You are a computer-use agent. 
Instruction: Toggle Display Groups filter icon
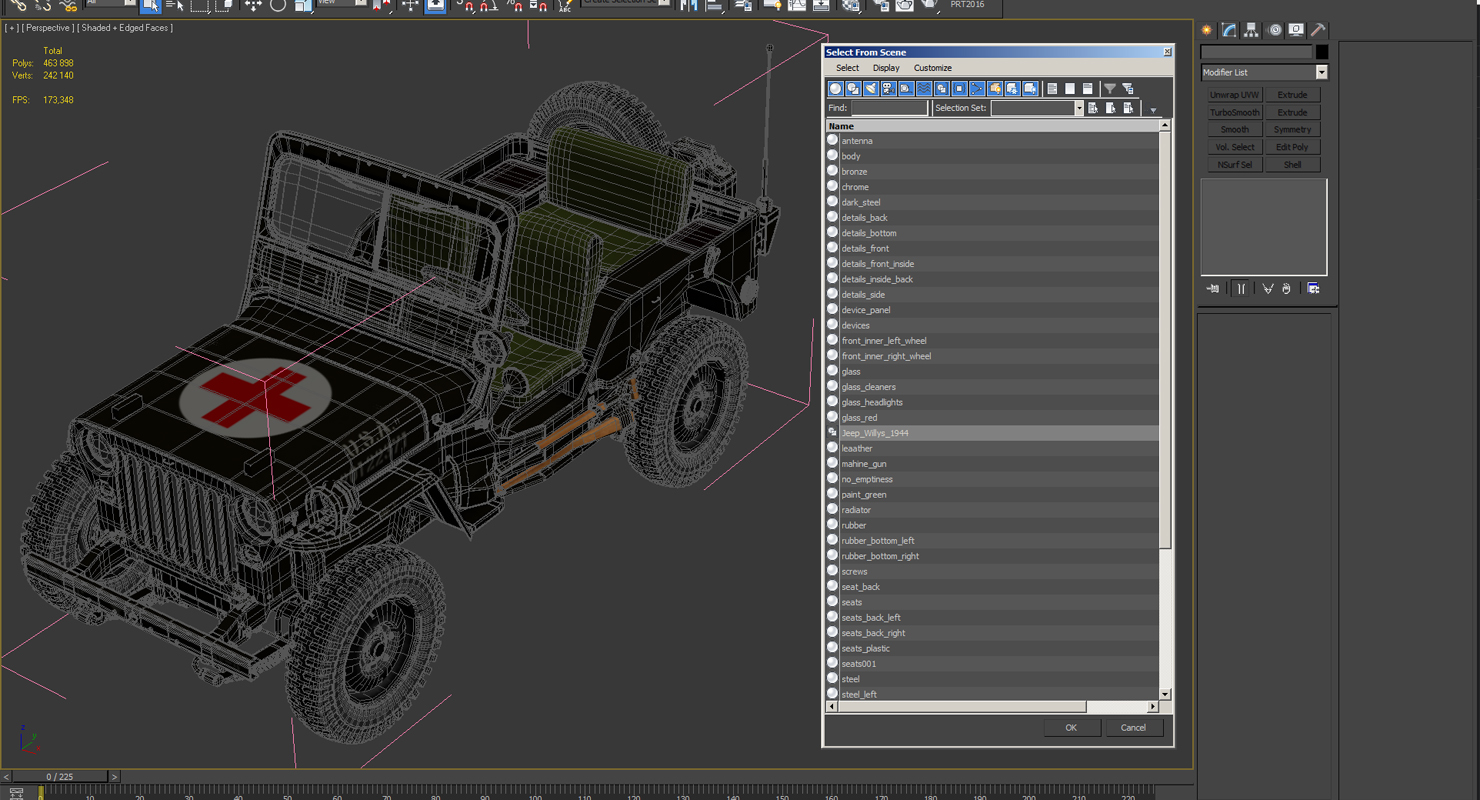(942, 89)
